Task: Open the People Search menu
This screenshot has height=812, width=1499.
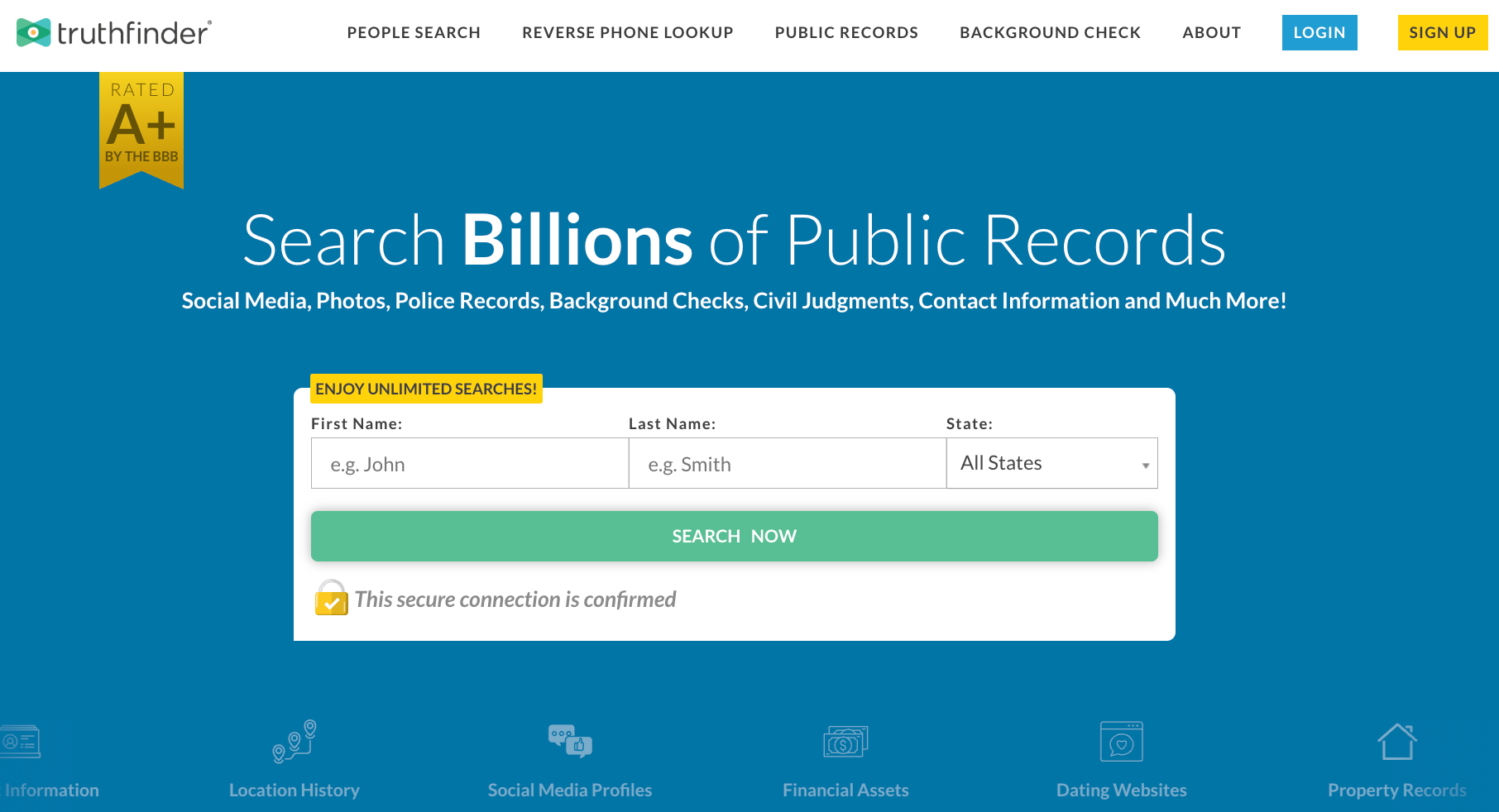Action: point(414,32)
